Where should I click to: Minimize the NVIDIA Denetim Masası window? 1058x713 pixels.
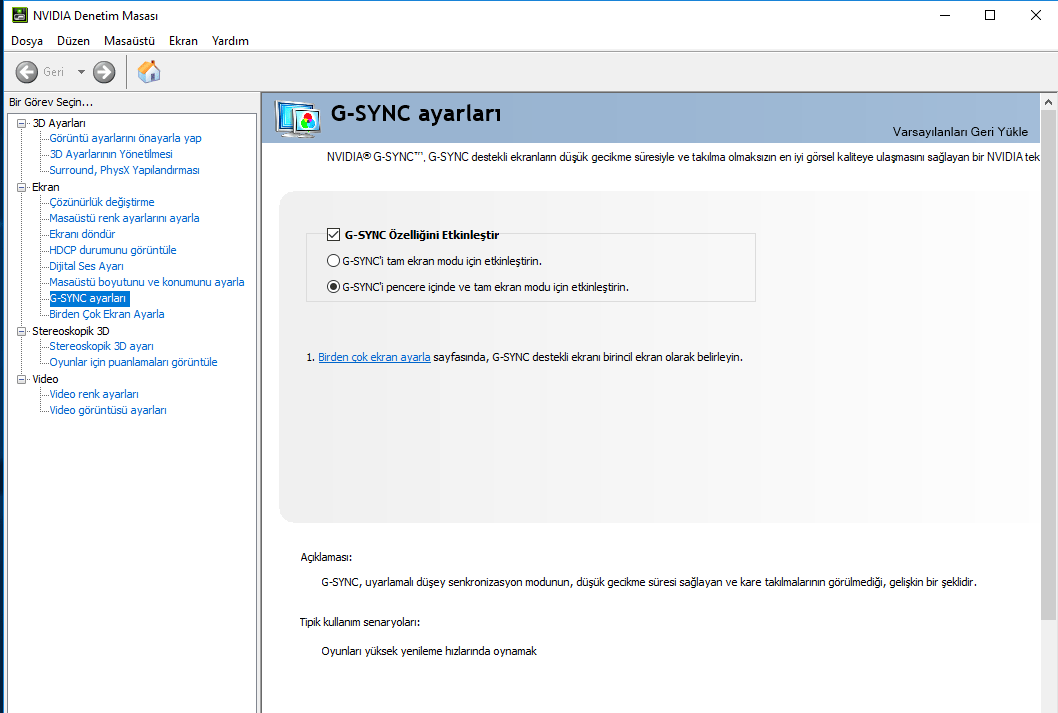945,15
